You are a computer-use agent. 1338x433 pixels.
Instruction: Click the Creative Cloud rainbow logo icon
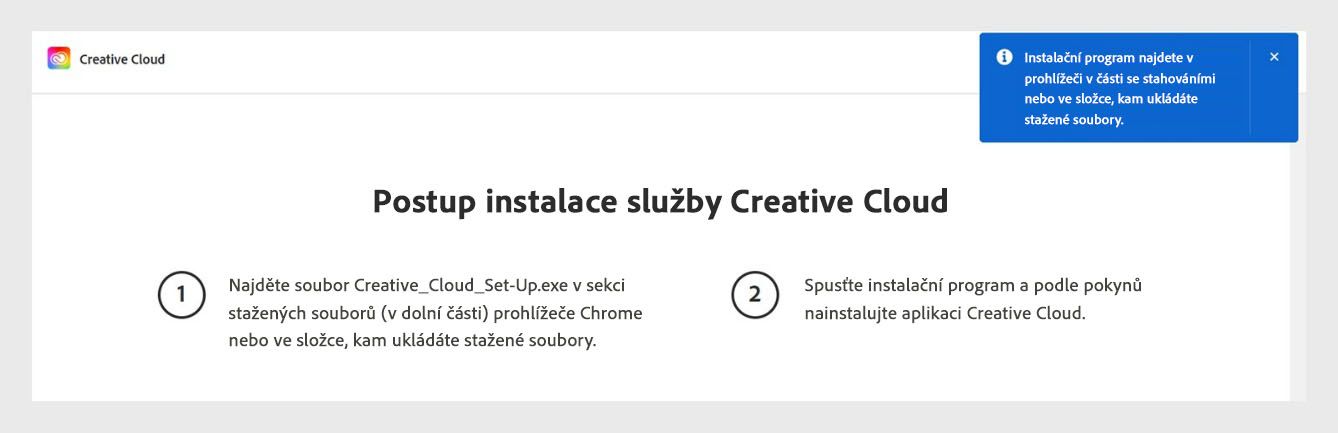[59, 59]
